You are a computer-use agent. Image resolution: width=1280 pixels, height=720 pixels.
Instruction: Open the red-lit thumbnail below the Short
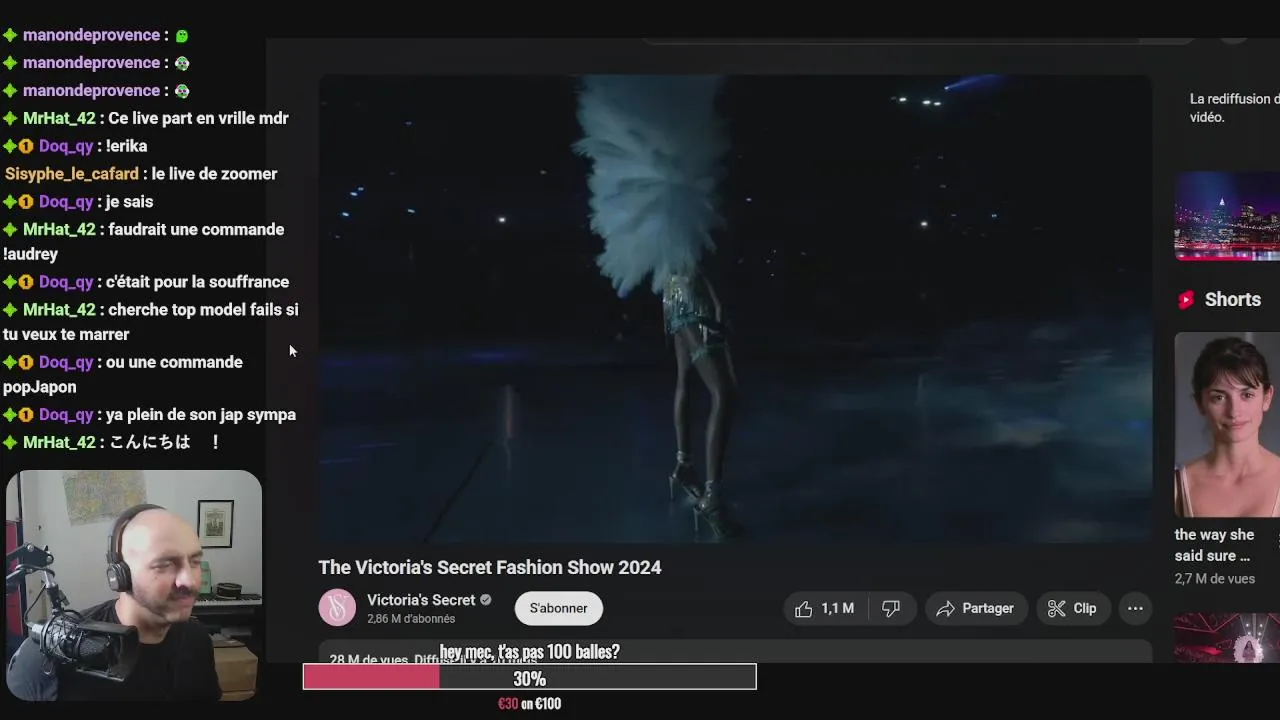(1227, 638)
